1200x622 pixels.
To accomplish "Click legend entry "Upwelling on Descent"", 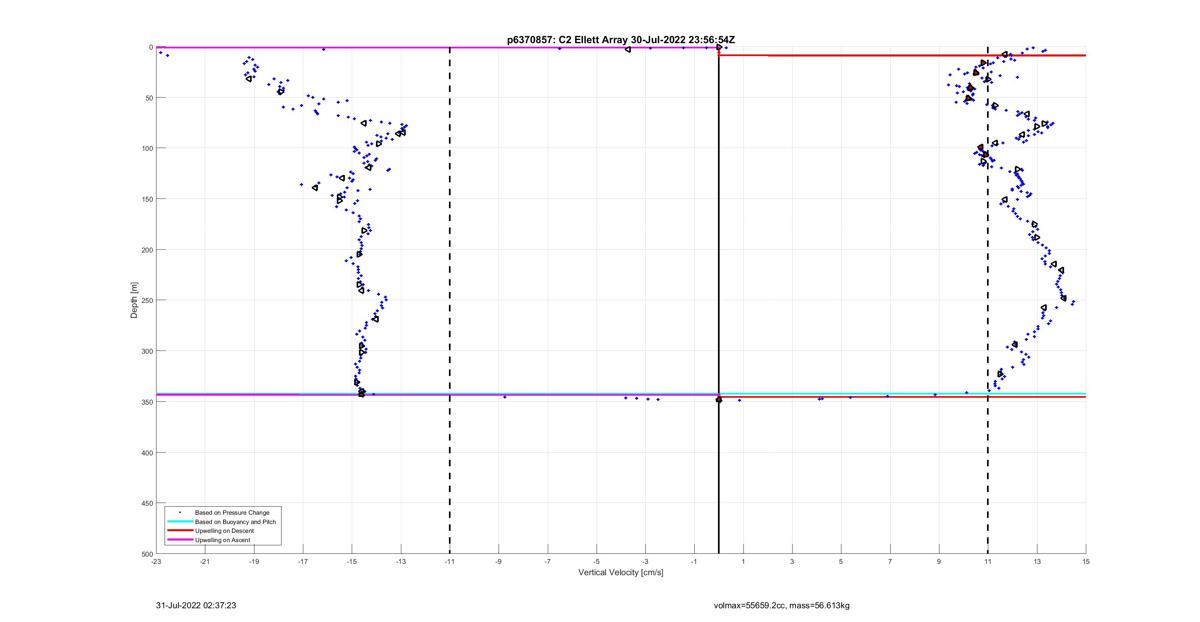I will [225, 531].
